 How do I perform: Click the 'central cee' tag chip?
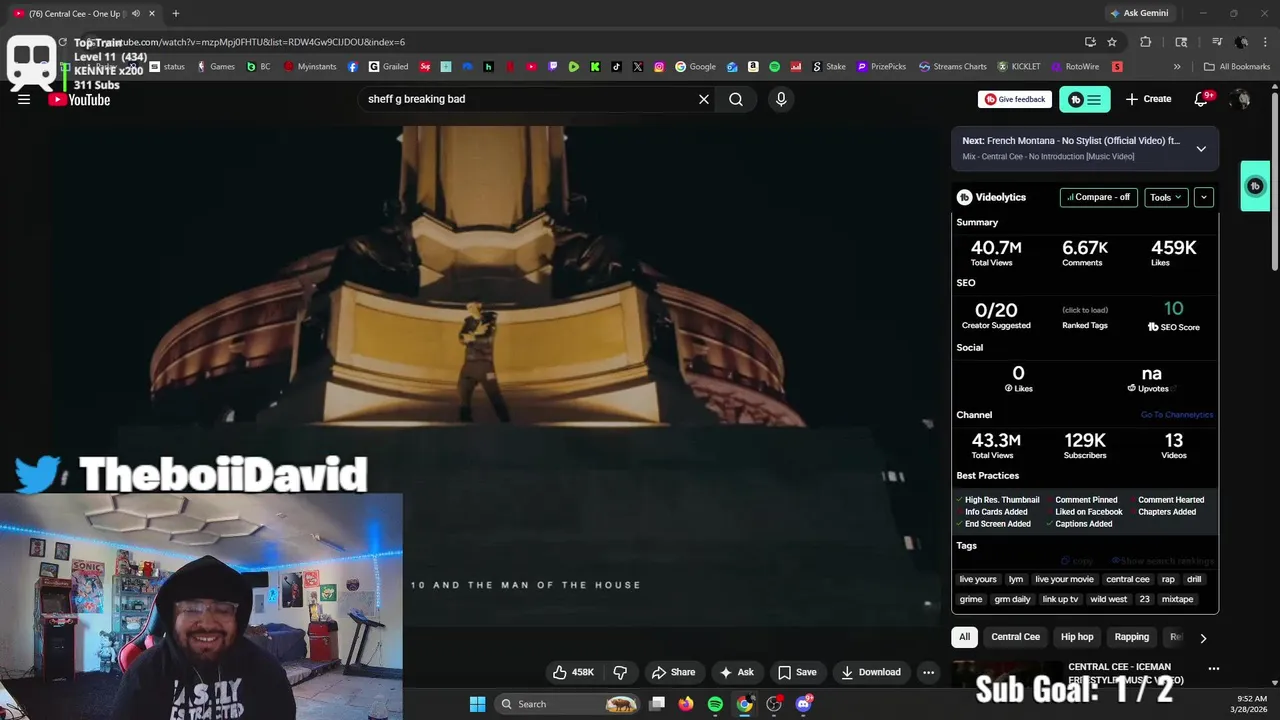click(1128, 579)
